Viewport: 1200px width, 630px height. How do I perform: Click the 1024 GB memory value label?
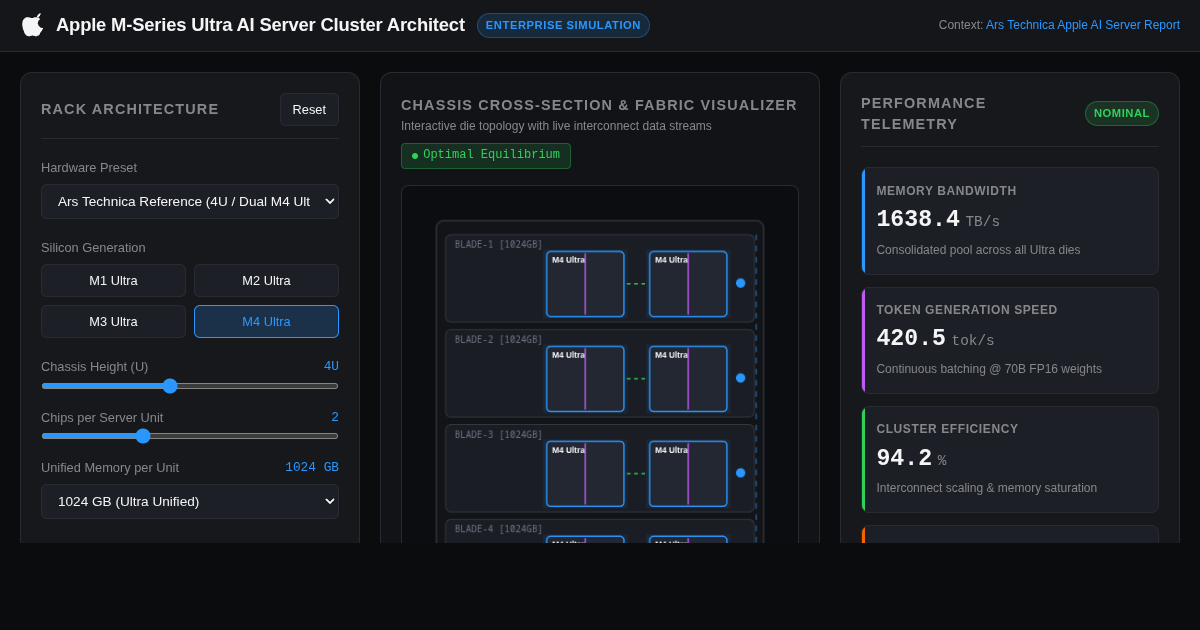312,467
